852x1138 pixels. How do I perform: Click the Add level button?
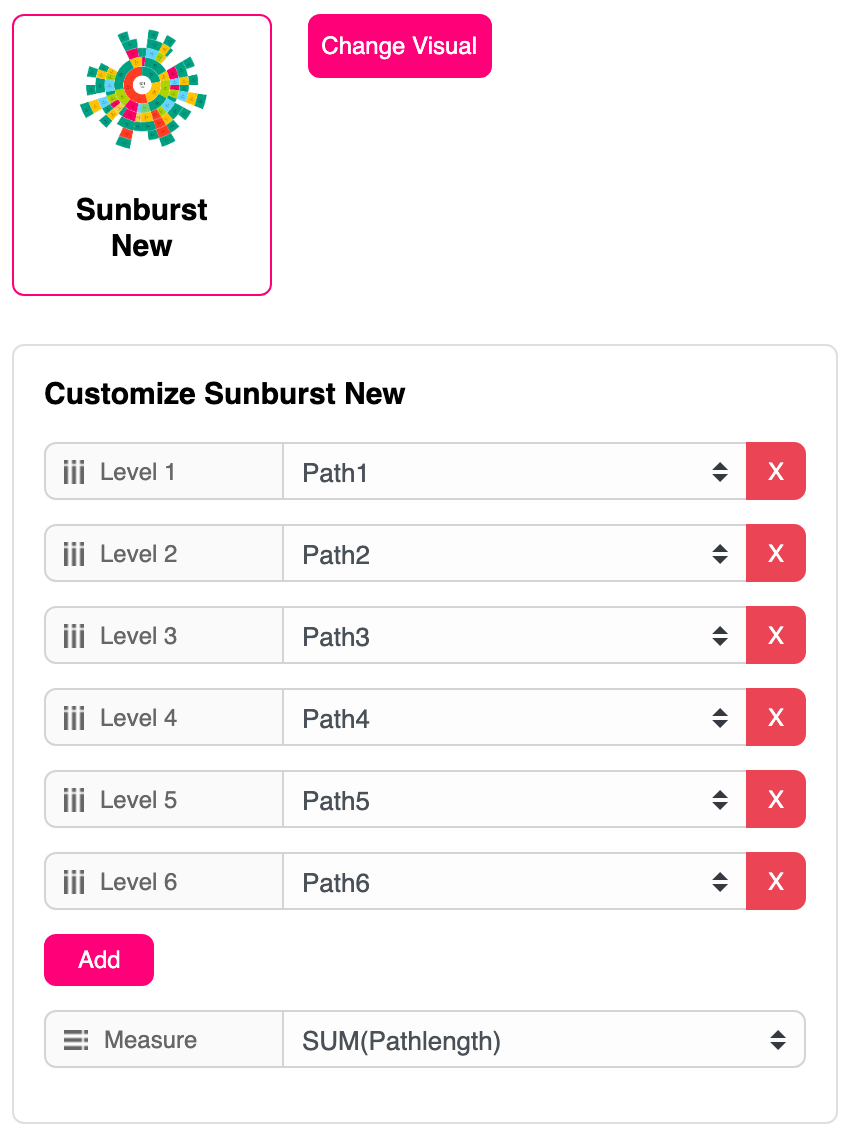click(99, 960)
